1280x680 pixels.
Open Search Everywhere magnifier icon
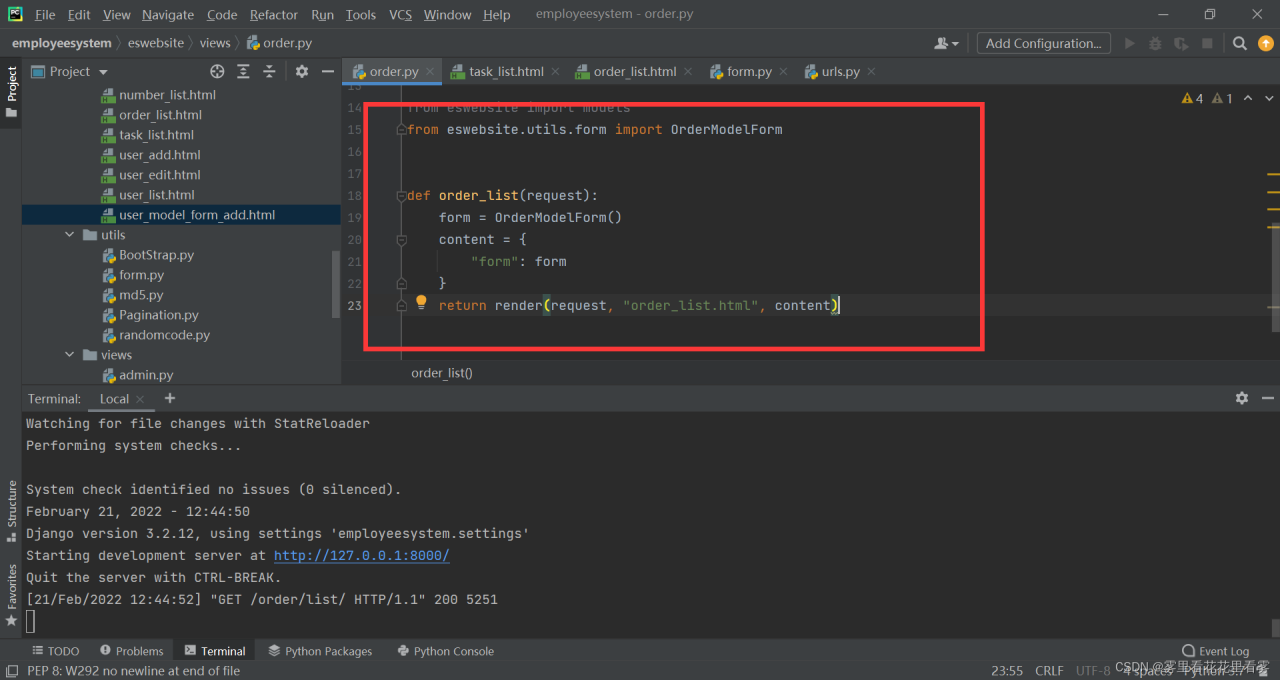[x=1239, y=43]
